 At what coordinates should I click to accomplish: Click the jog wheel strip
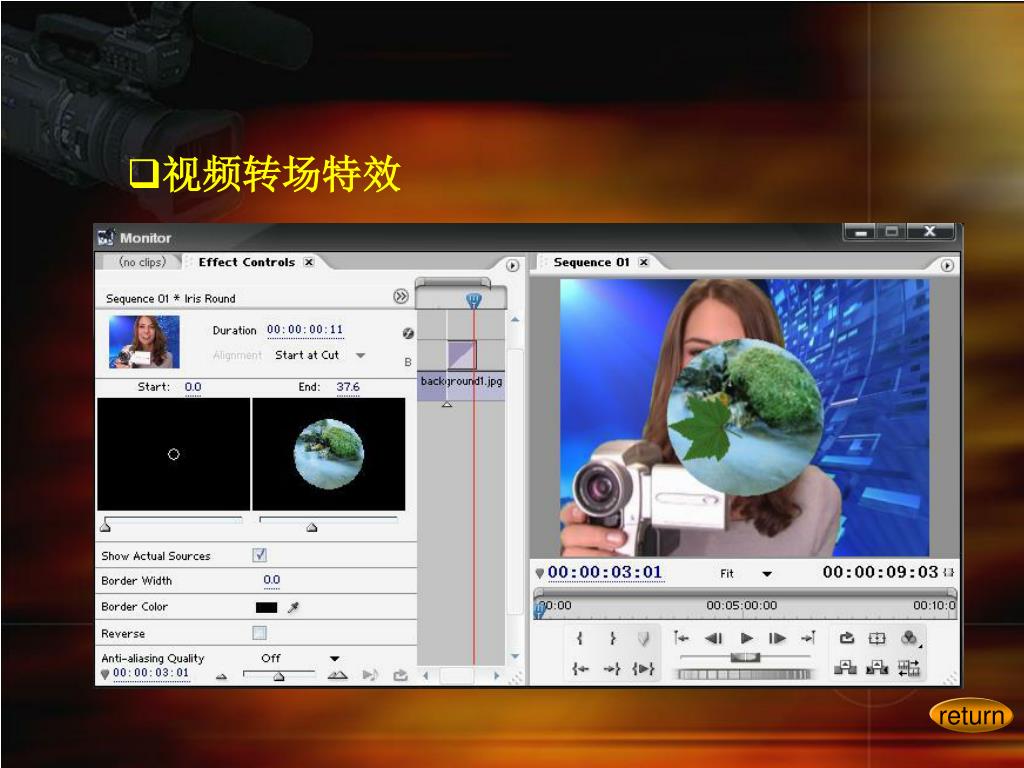tap(744, 673)
